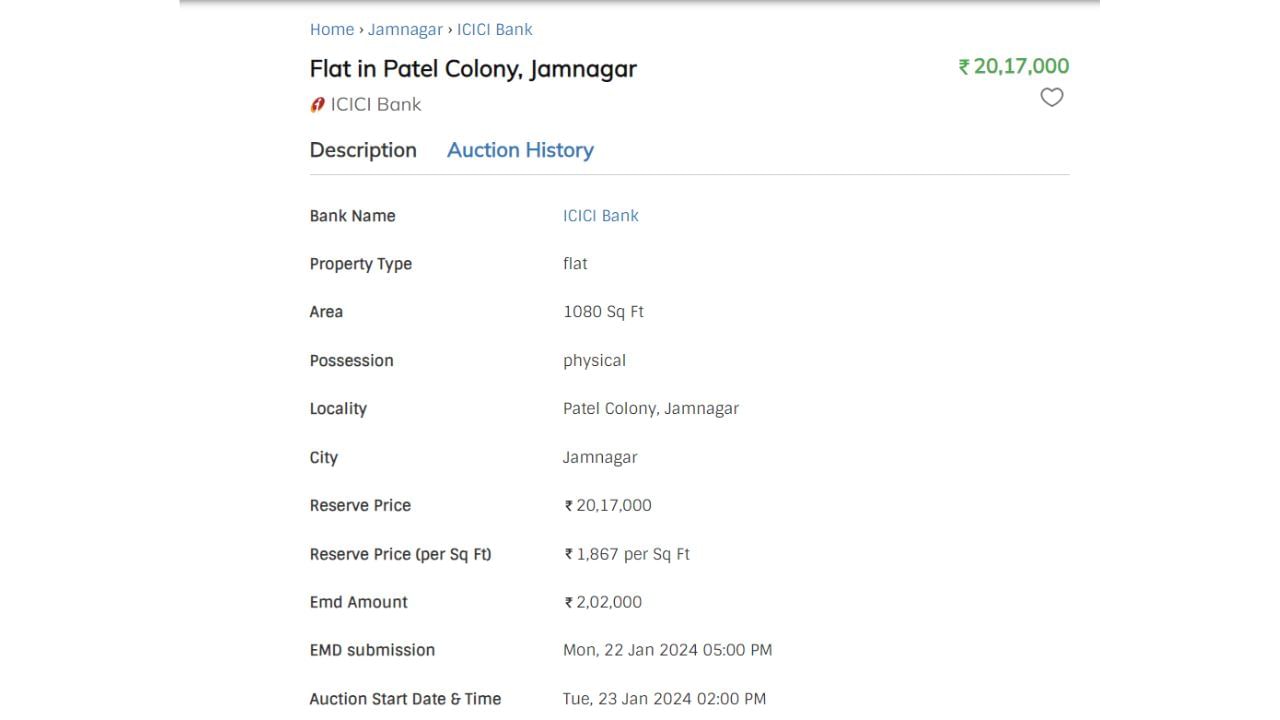Screen dimensions: 1280x720
Task: Open ICICI Bank link in Bank Name row
Action: 600,215
